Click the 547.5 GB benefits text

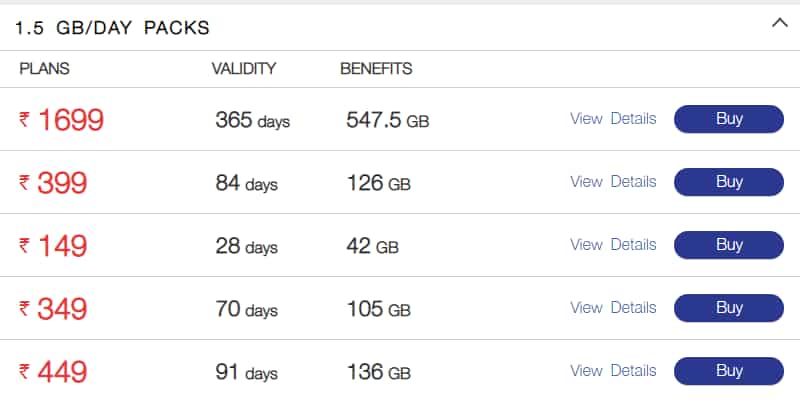pyautogui.click(x=388, y=120)
